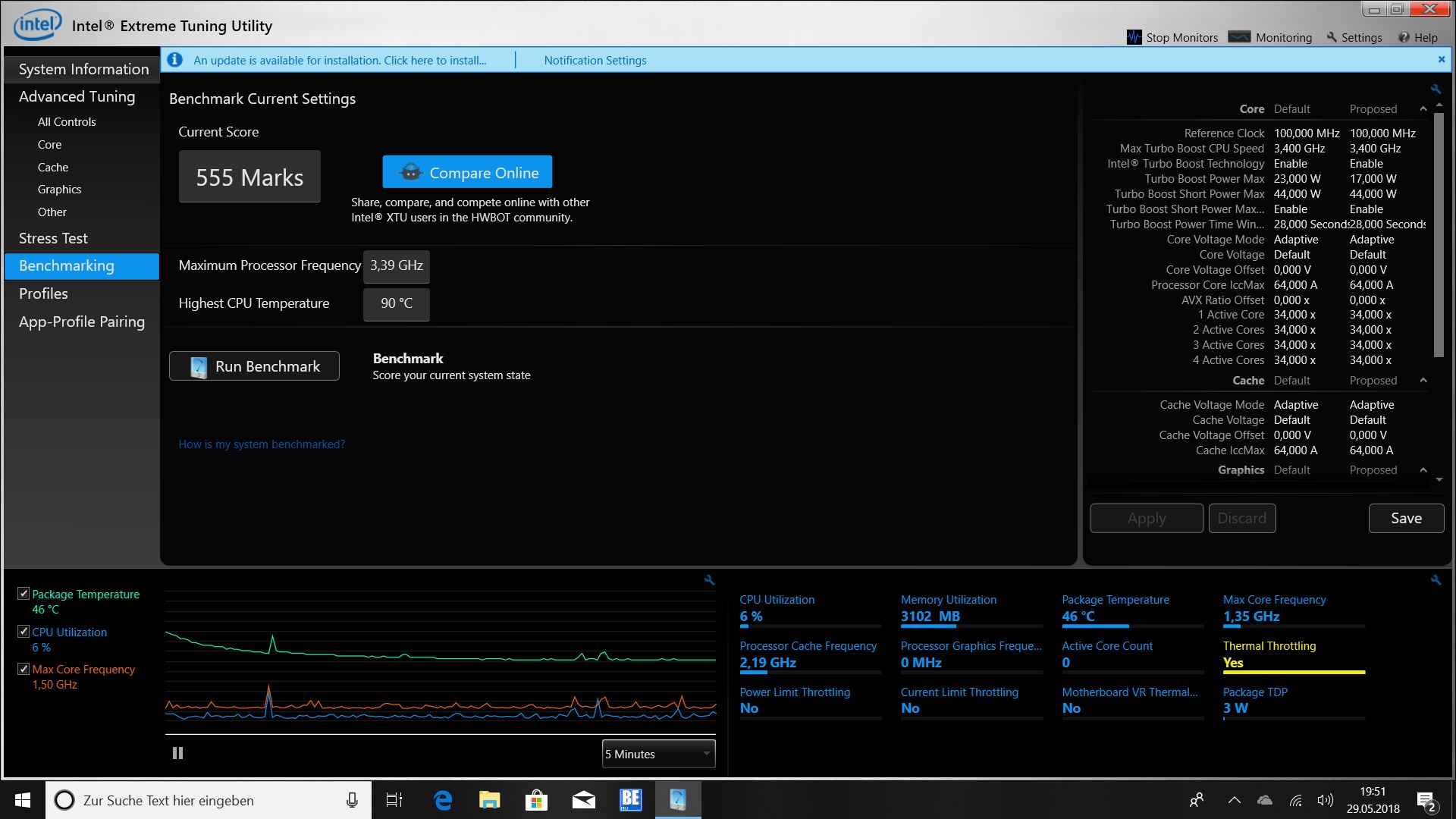Collapse the Cache settings section
Viewport: 1456px width, 819px height.
coord(1423,381)
